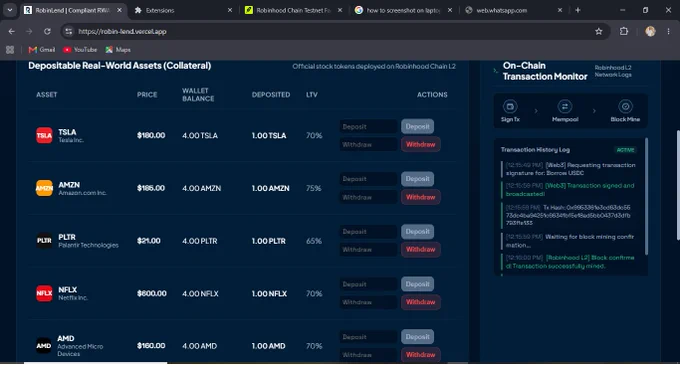Image resolution: width=680 pixels, height=365 pixels.
Task: Click terminal chevron beside On-Chain Transaction Monitor
Action: [495, 71]
